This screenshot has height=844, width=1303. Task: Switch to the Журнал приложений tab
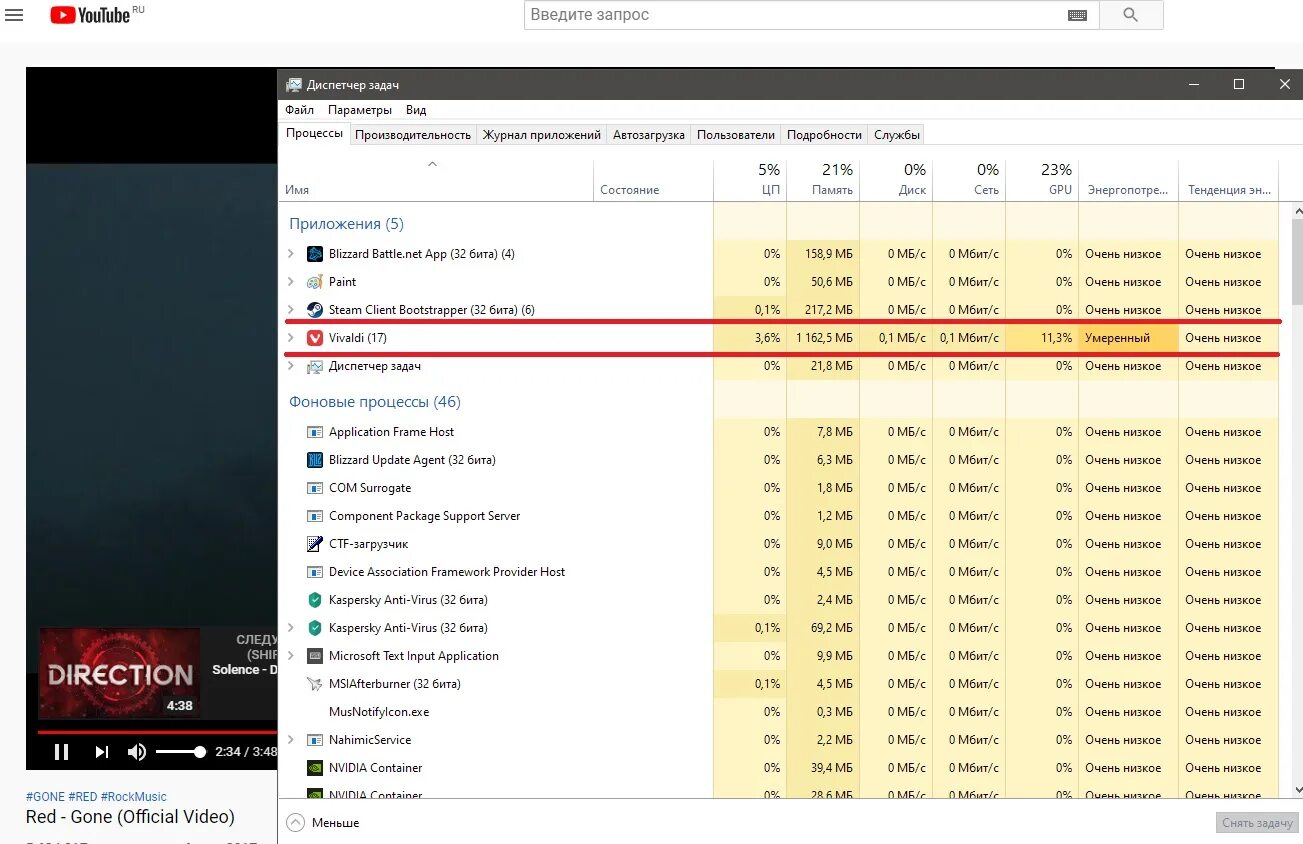542,134
